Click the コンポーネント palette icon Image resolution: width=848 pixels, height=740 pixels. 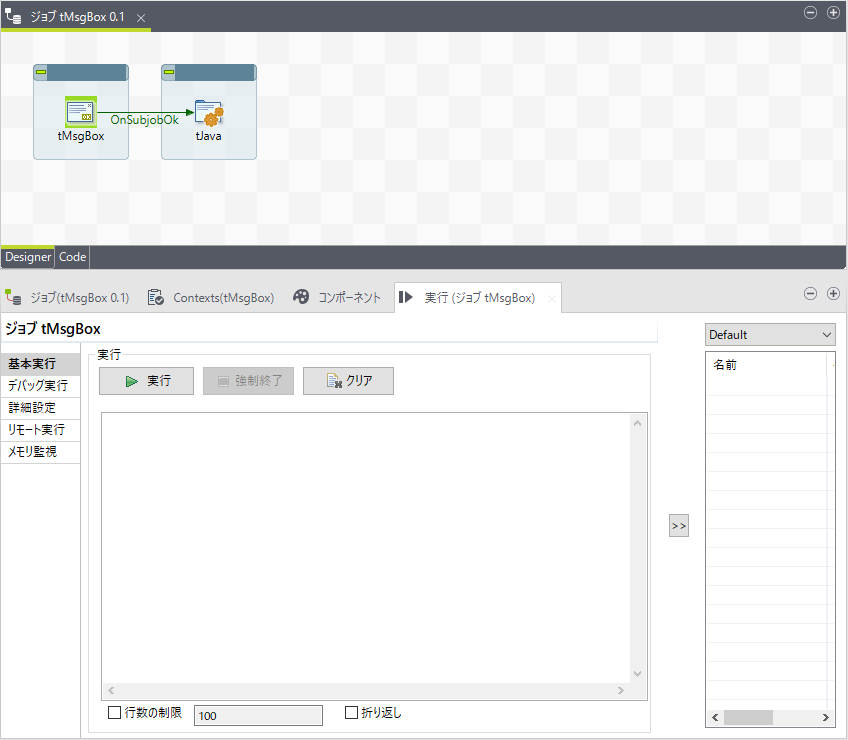point(298,297)
